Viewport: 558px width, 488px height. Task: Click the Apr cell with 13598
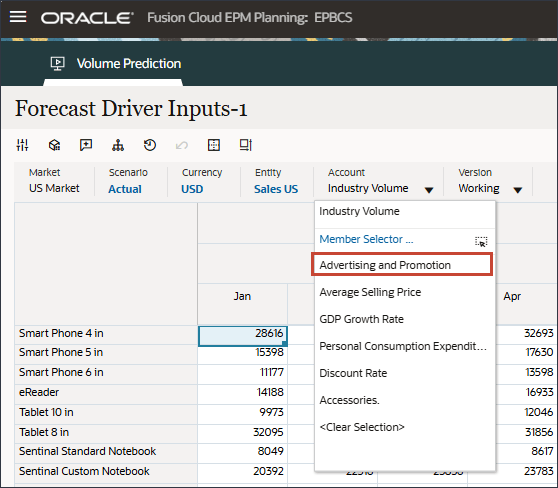pos(527,374)
